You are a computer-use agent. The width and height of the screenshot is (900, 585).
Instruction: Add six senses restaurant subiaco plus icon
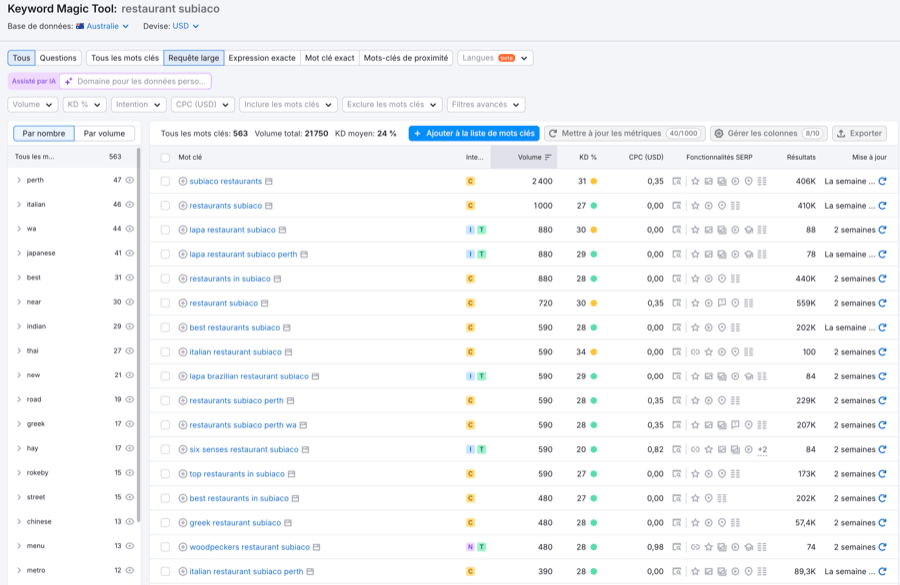(183, 450)
